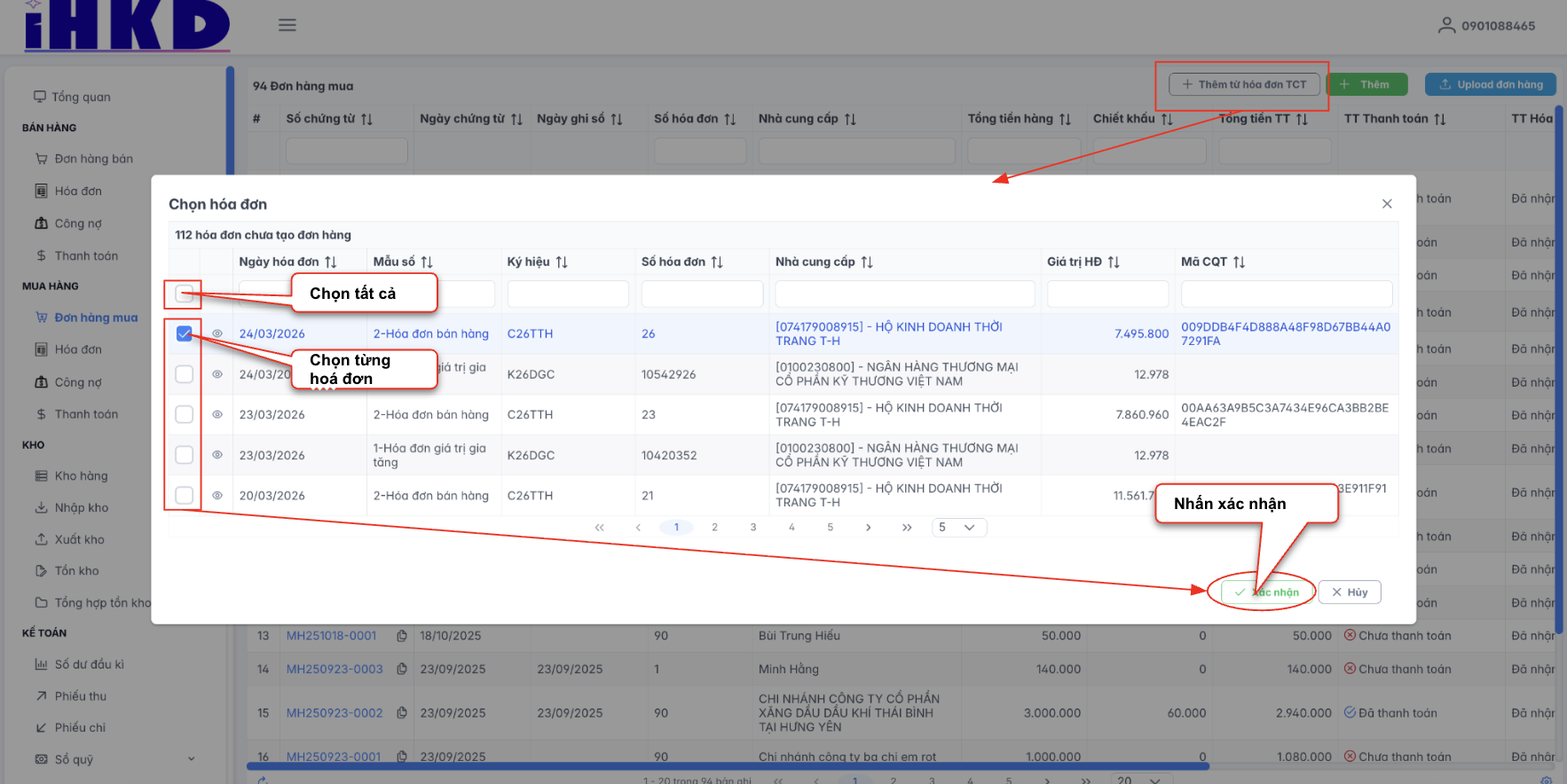Uncheck the invoice dated 24/03/2026 number 26
Image resolution: width=1567 pixels, height=784 pixels.
[185, 334]
